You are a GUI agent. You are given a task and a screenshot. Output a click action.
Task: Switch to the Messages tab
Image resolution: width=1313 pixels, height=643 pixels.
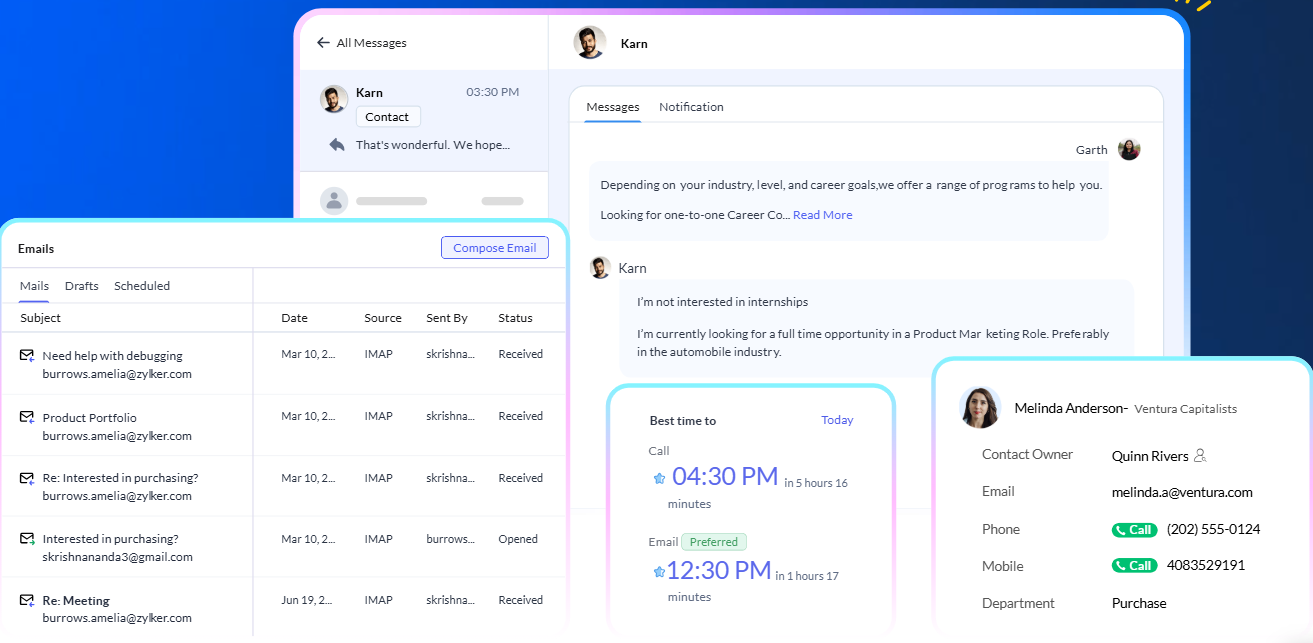coord(613,107)
